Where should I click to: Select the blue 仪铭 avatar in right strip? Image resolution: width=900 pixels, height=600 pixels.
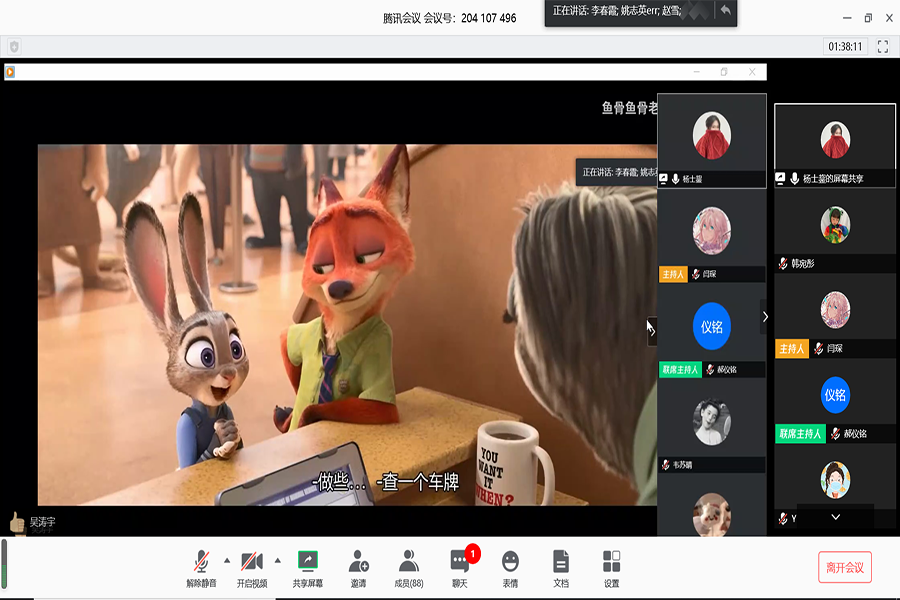(x=835, y=395)
